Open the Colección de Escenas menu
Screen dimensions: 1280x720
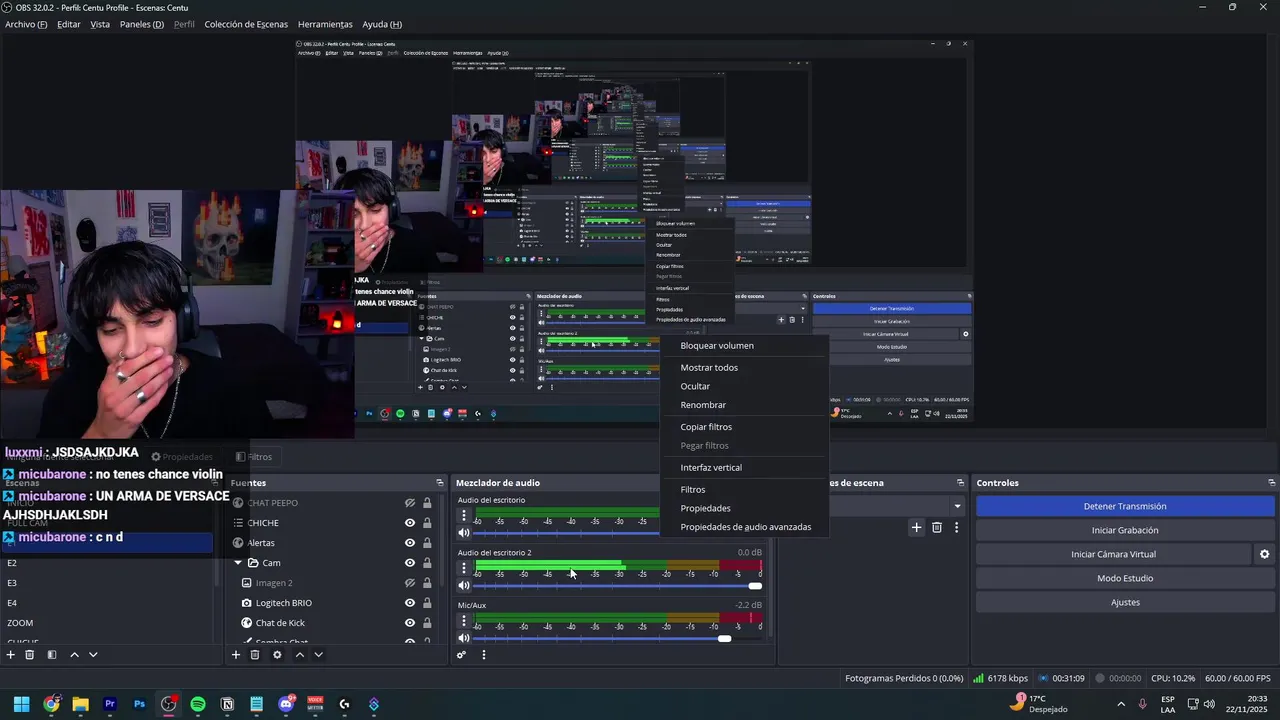[x=246, y=24]
